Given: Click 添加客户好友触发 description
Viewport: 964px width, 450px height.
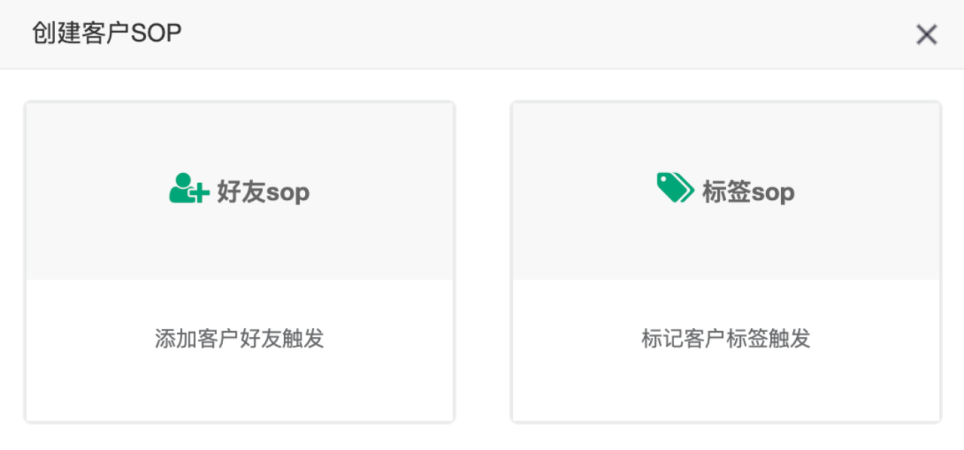Looking at the screenshot, I should tap(239, 339).
